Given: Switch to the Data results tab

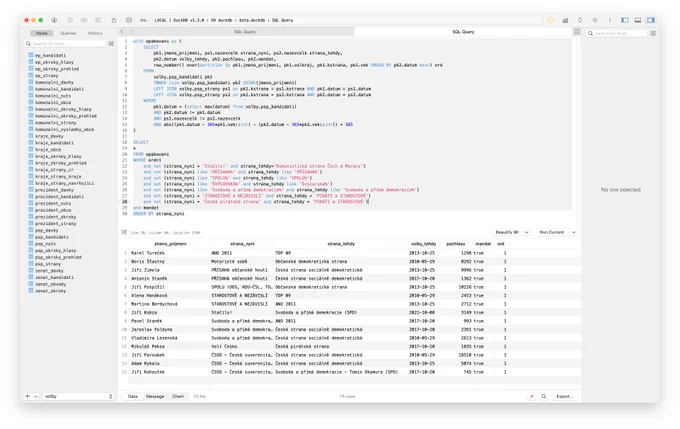Looking at the screenshot, I should point(133,396).
